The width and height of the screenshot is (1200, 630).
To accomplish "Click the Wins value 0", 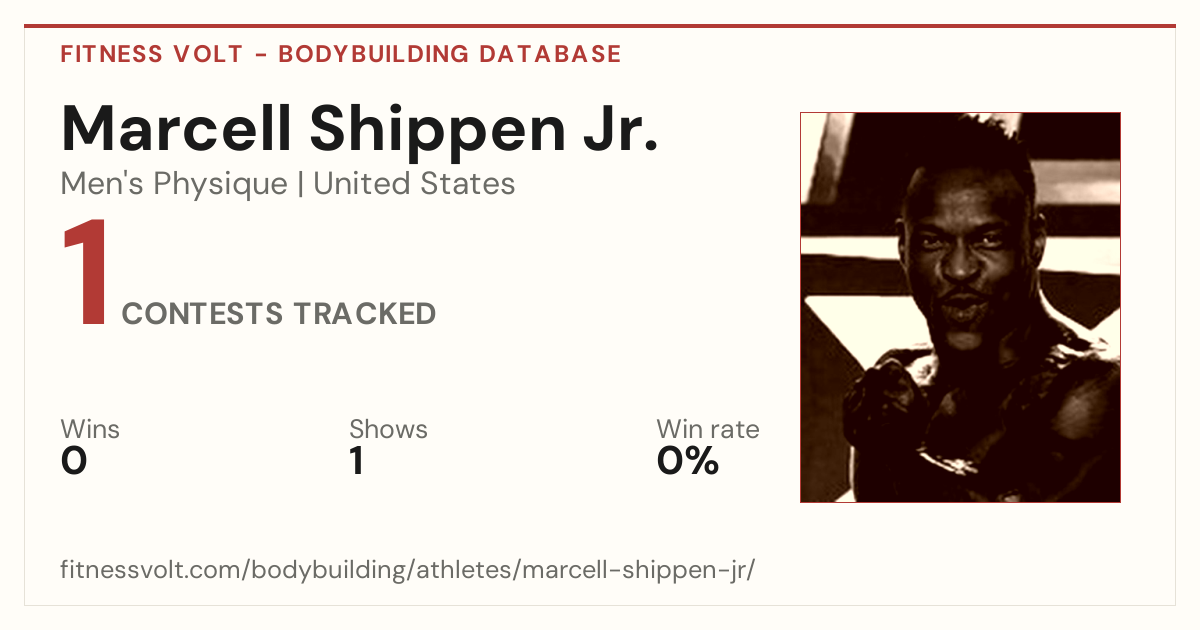I will [74, 461].
